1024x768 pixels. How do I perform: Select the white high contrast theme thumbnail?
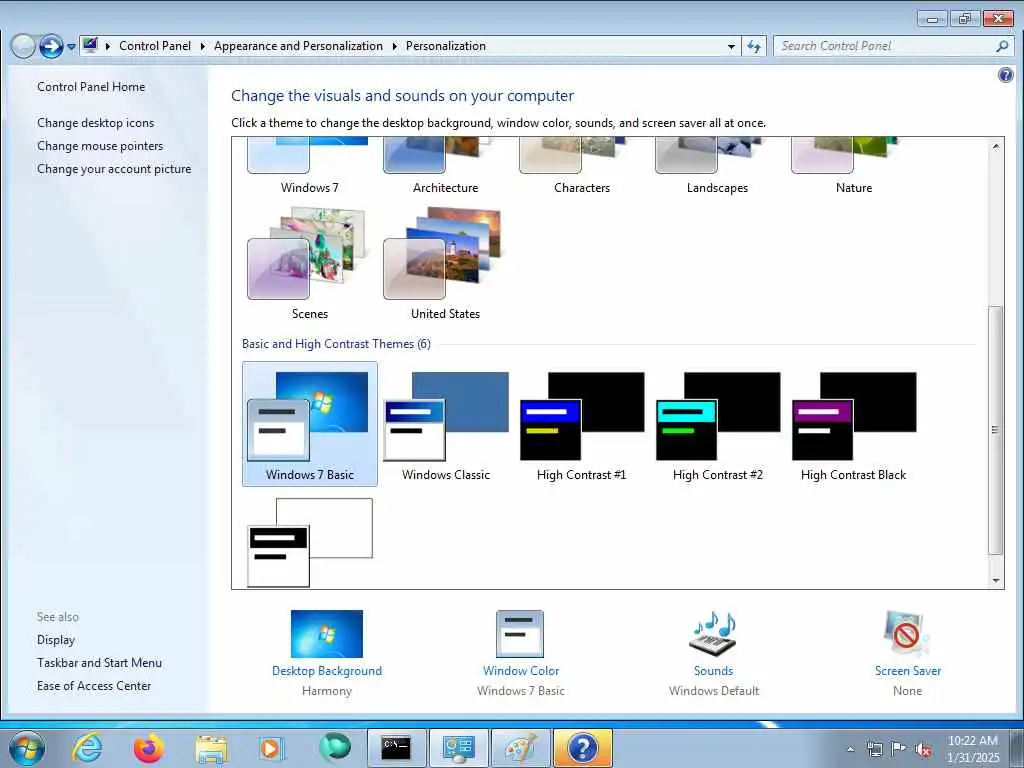(x=310, y=542)
